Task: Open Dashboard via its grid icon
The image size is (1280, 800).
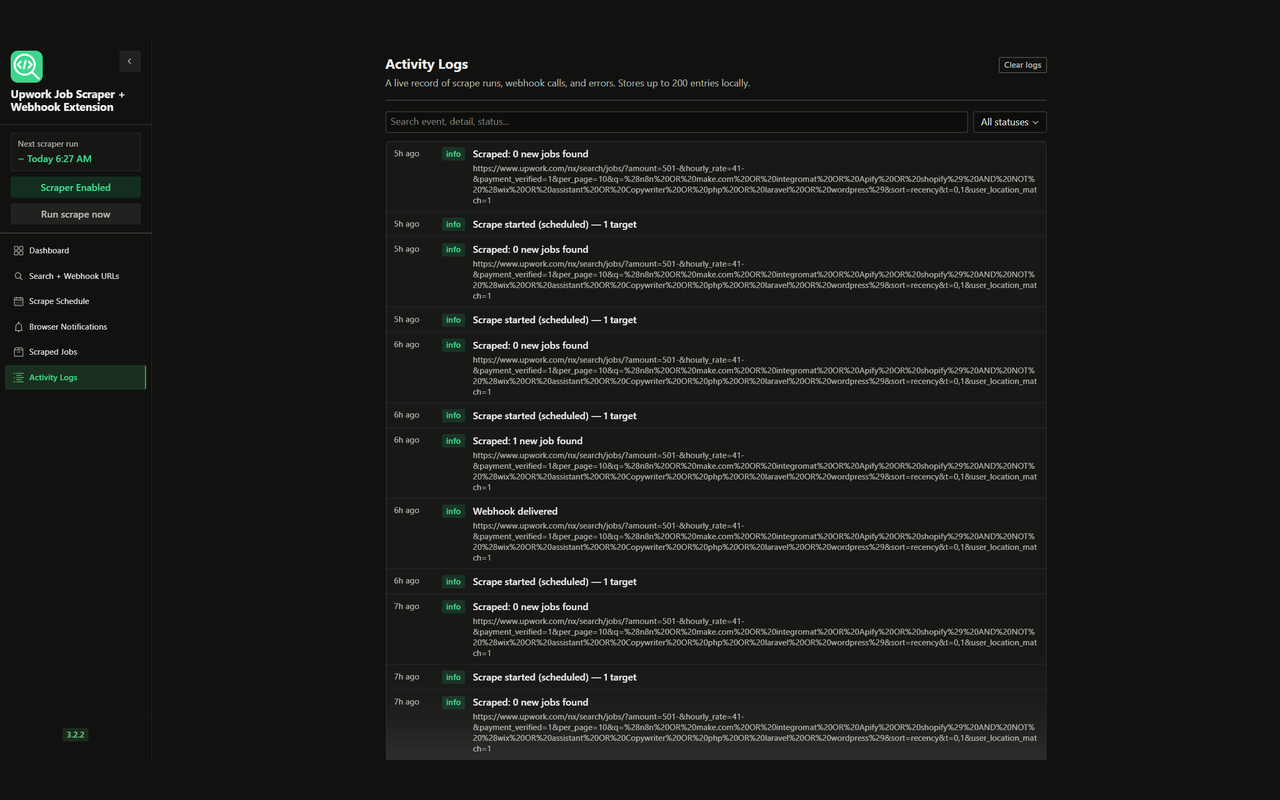Action: 19,251
